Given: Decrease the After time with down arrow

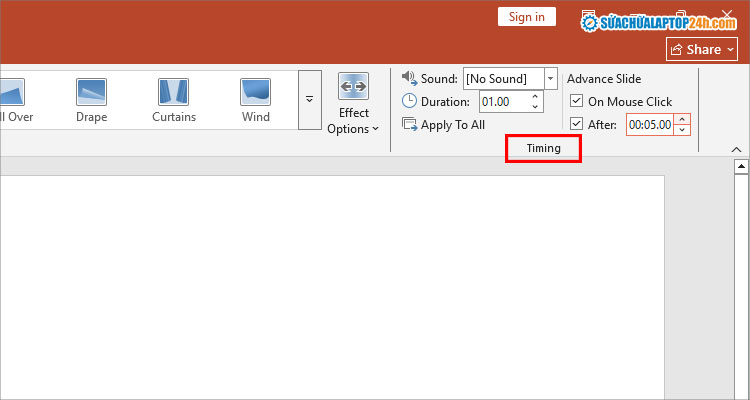Looking at the screenshot, I should (682, 130).
